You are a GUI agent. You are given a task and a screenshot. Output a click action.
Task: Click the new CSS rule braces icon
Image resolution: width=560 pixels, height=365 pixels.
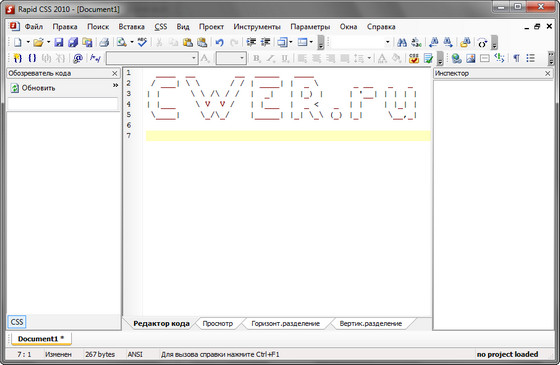18,58
